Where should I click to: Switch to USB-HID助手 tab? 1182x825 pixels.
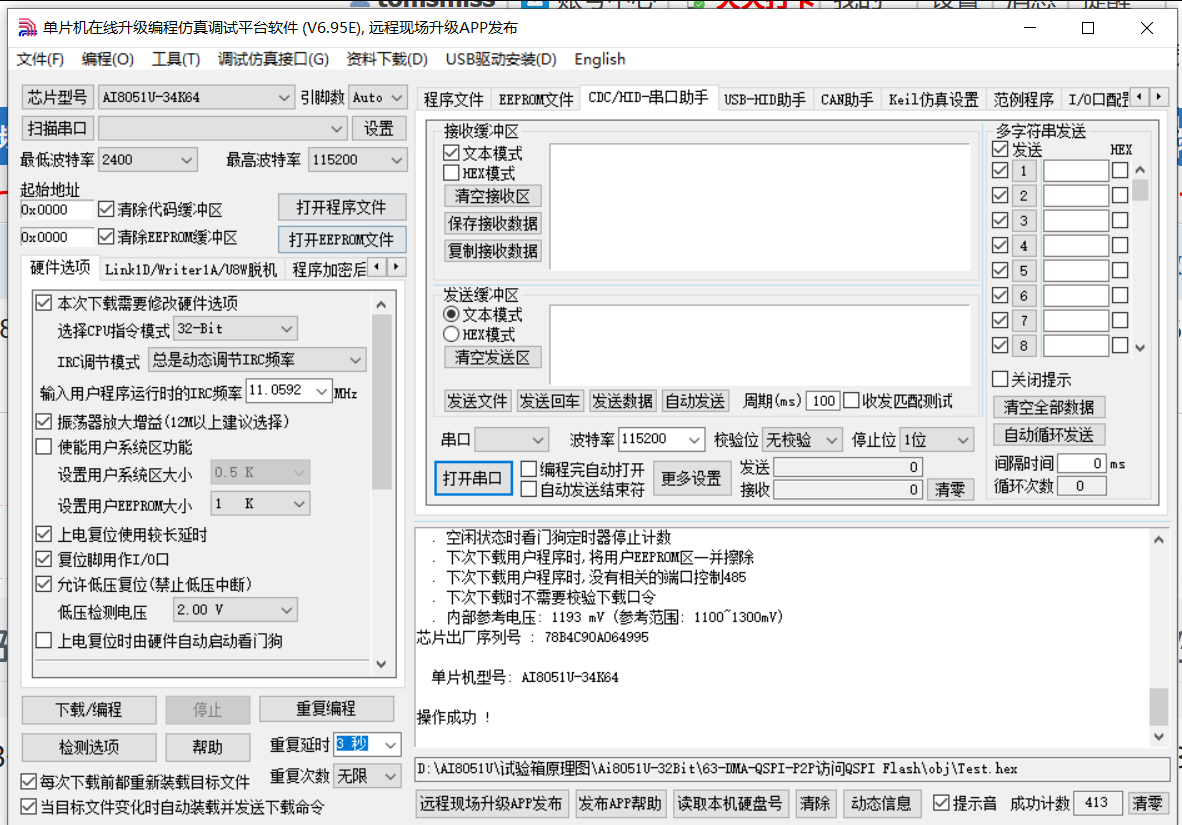764,100
